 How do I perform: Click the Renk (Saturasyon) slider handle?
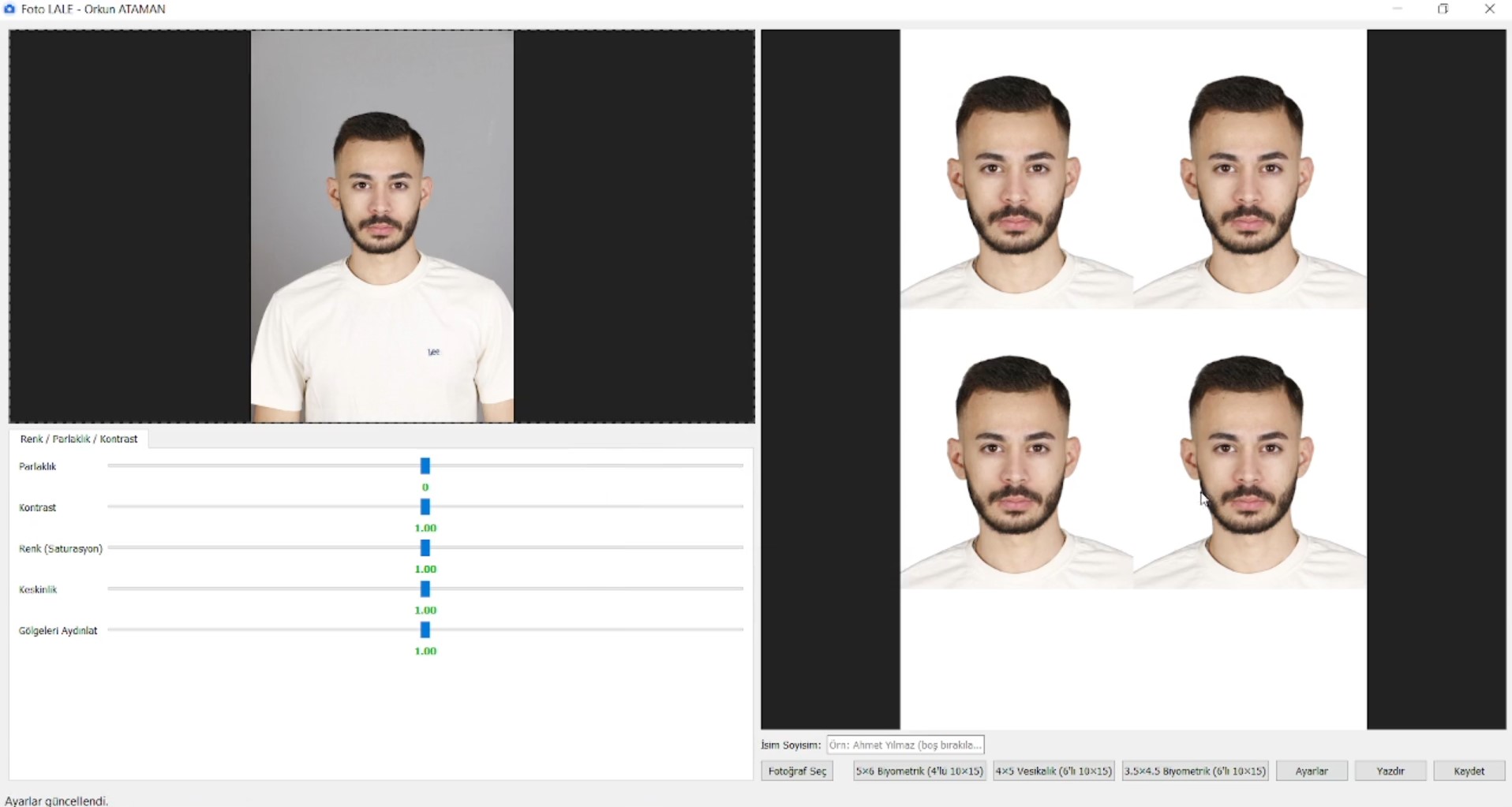(425, 547)
